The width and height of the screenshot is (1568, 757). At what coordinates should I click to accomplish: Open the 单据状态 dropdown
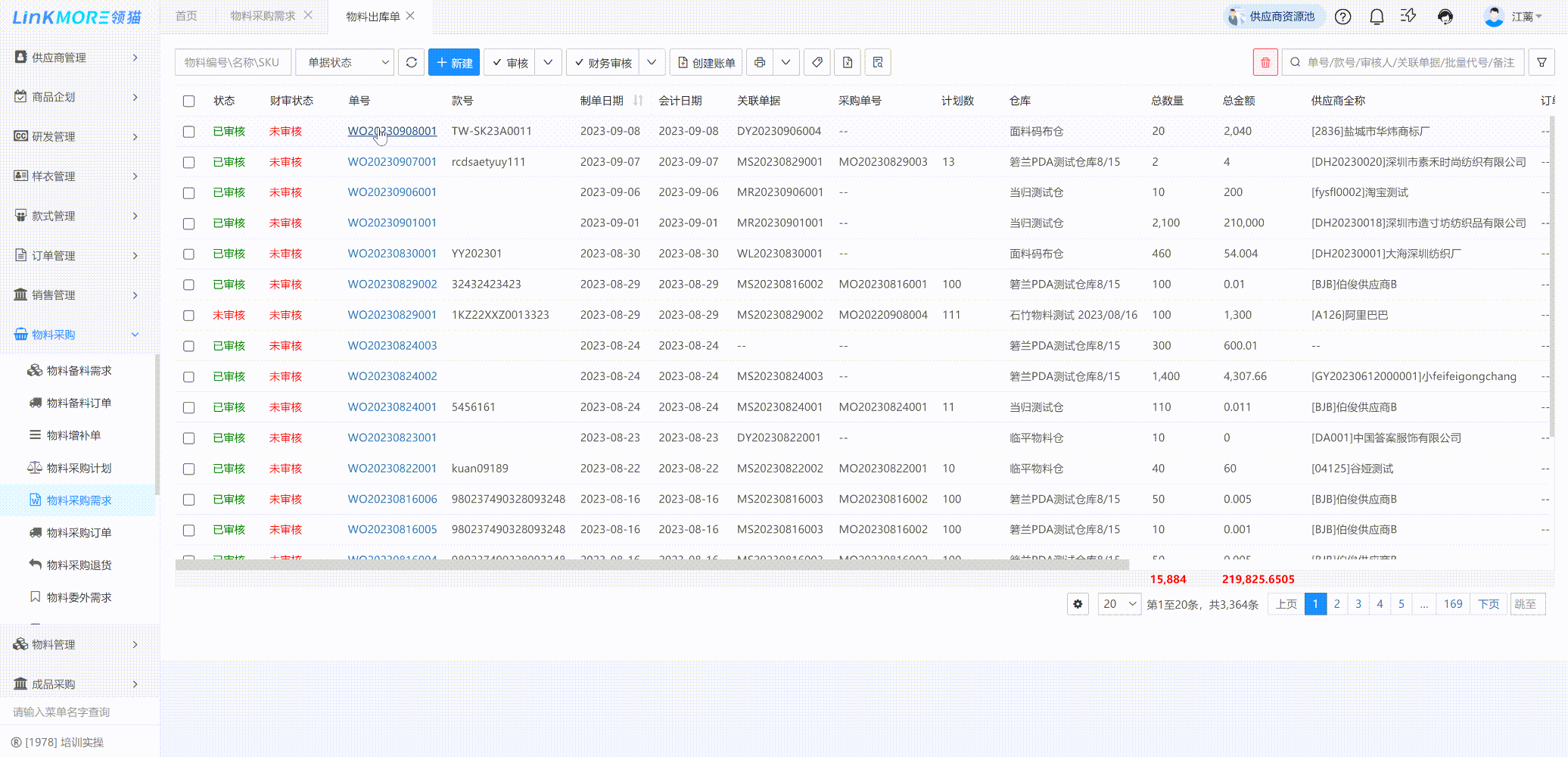click(x=345, y=63)
